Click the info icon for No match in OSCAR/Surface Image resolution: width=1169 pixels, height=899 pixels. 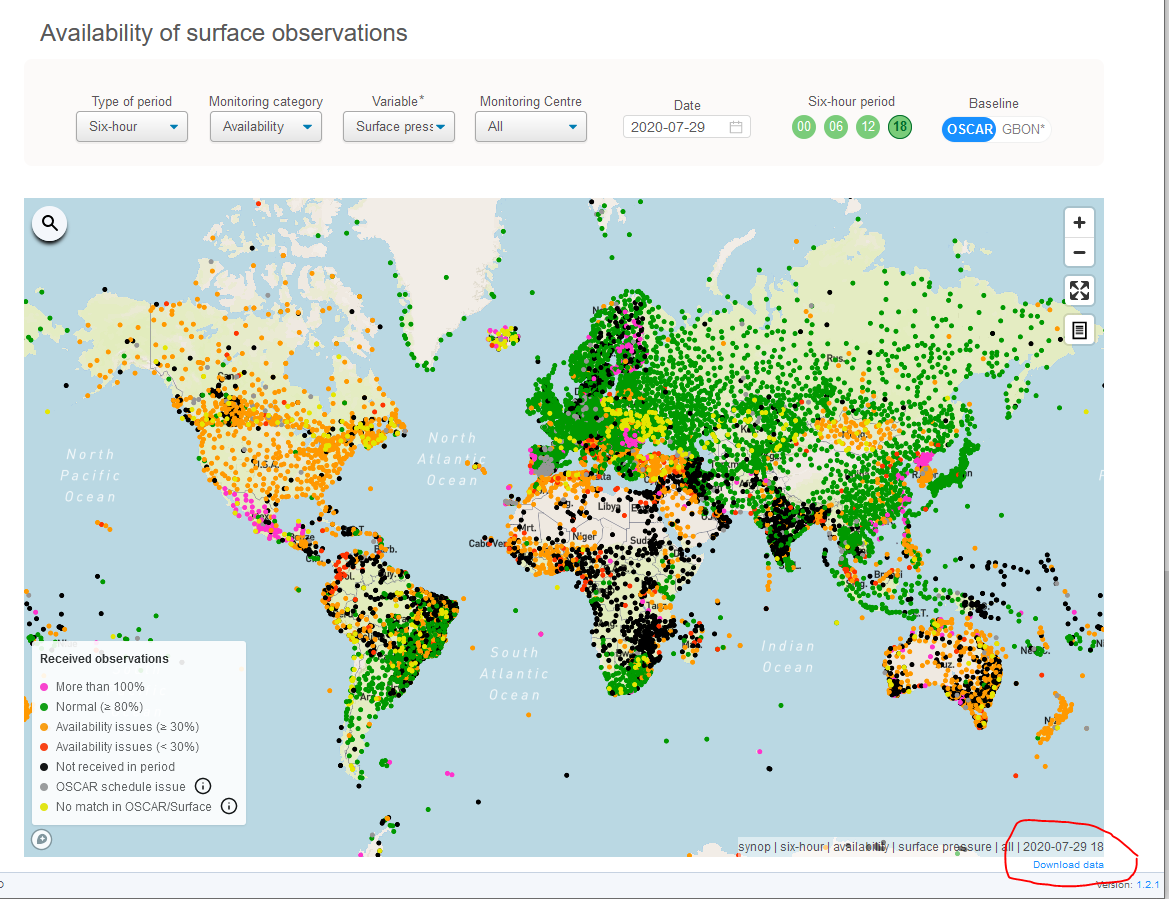pyautogui.click(x=229, y=806)
